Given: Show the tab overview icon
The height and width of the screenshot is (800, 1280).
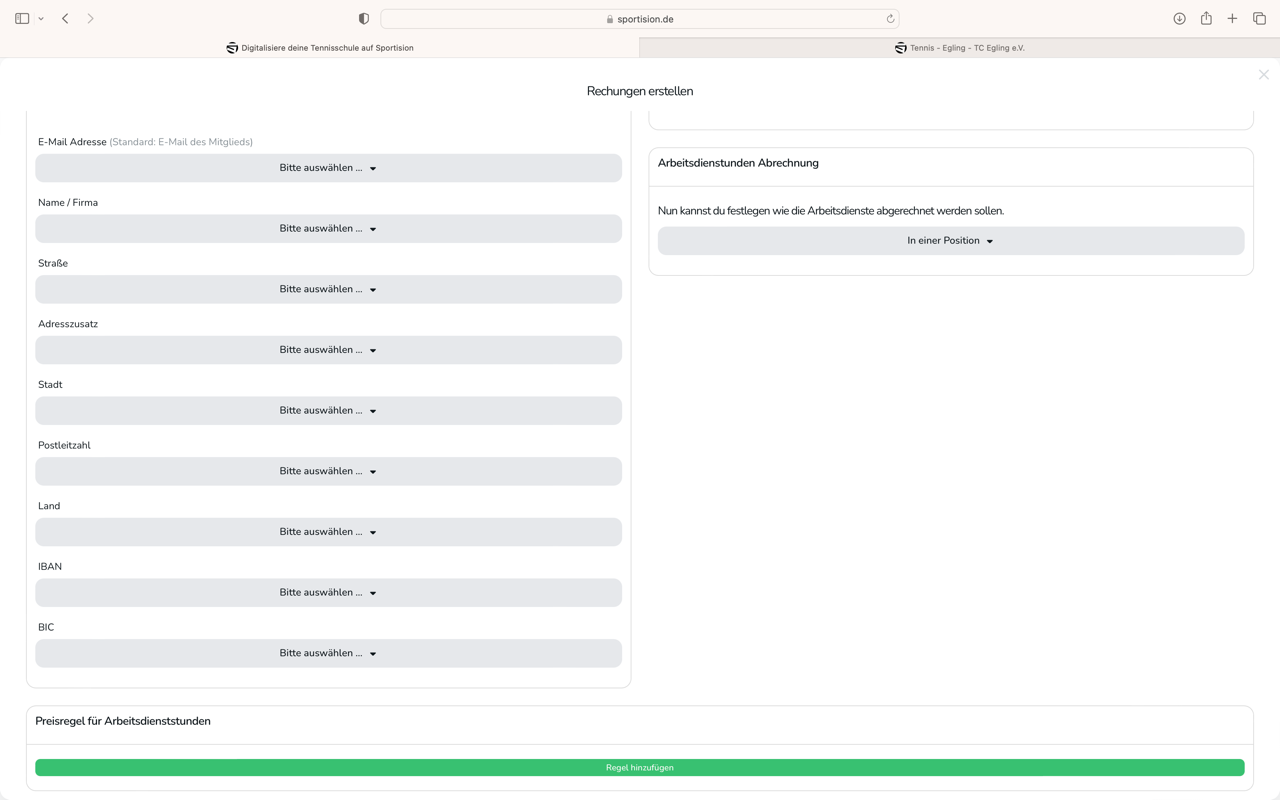Looking at the screenshot, I should coord(1260,19).
